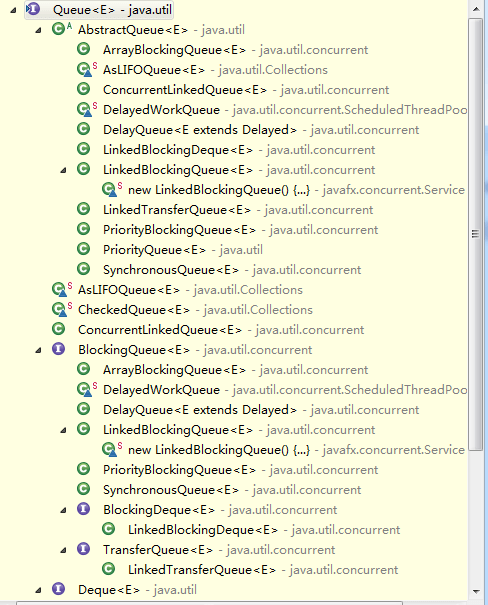The image size is (488, 605).
Task: Click the Queue<E> interface icon
Action: point(33,9)
